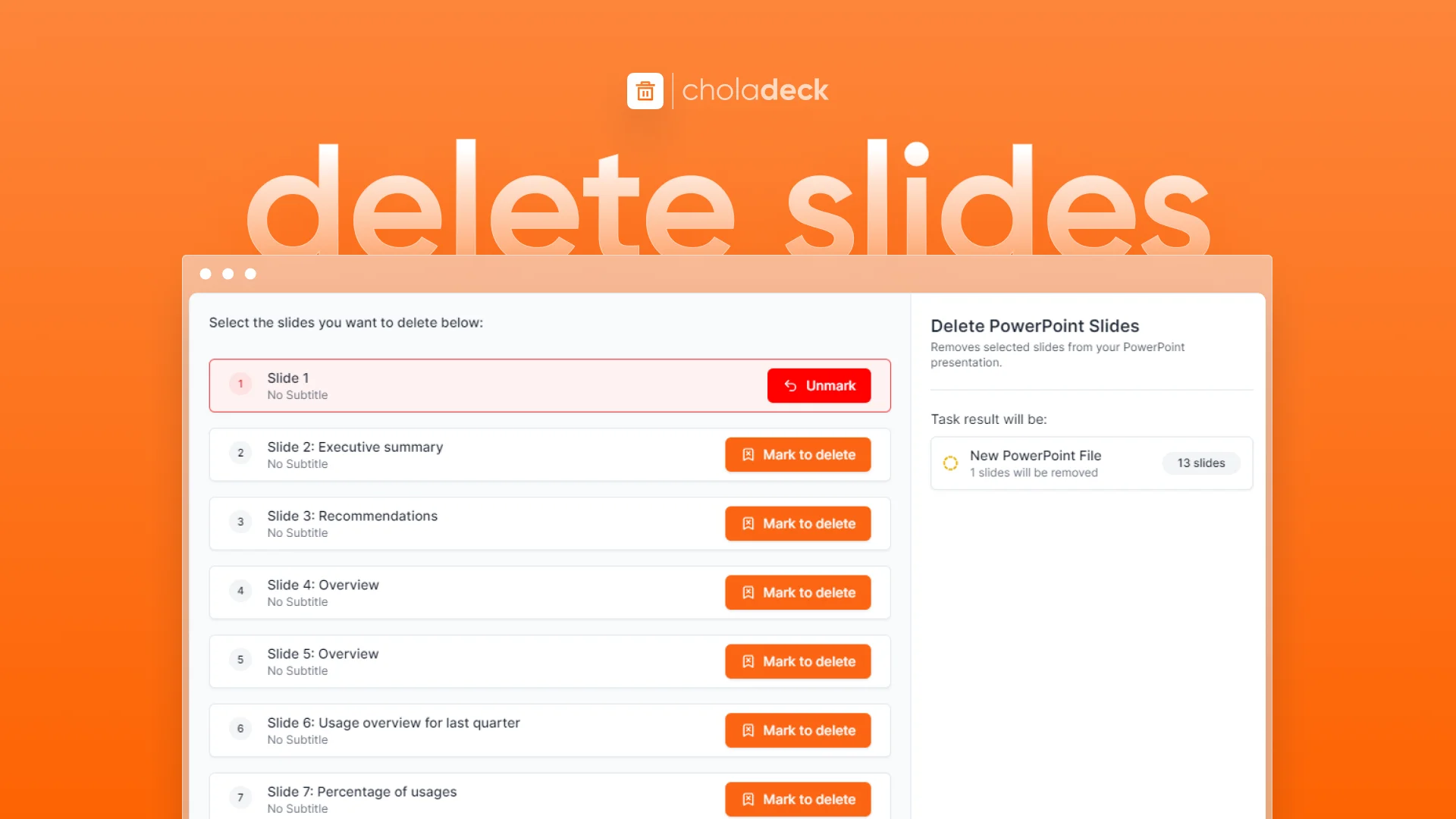Toggle mark to delete Slide 5: Overview

(x=798, y=660)
